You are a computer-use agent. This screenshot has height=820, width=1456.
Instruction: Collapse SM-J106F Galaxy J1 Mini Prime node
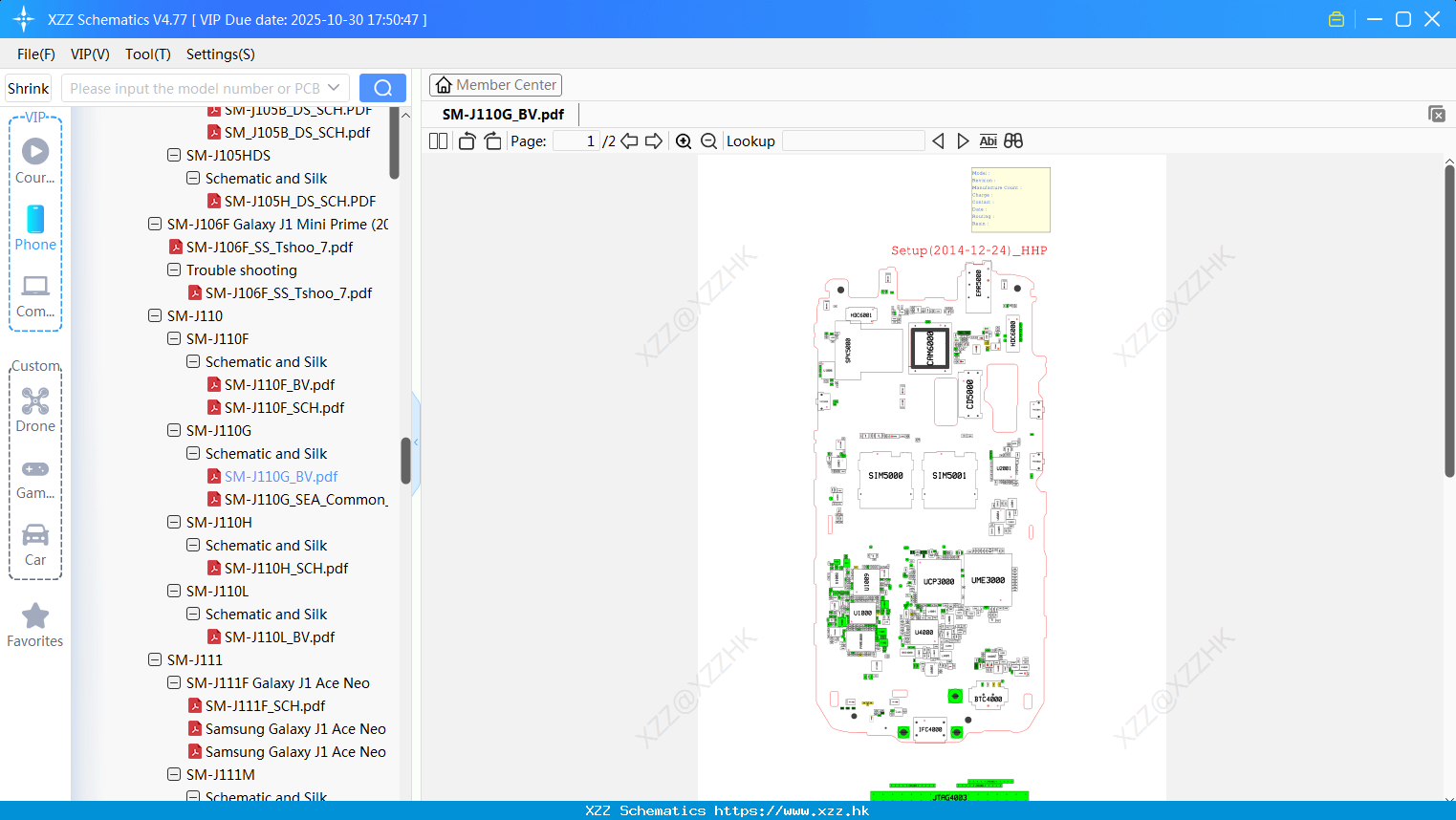(x=155, y=224)
